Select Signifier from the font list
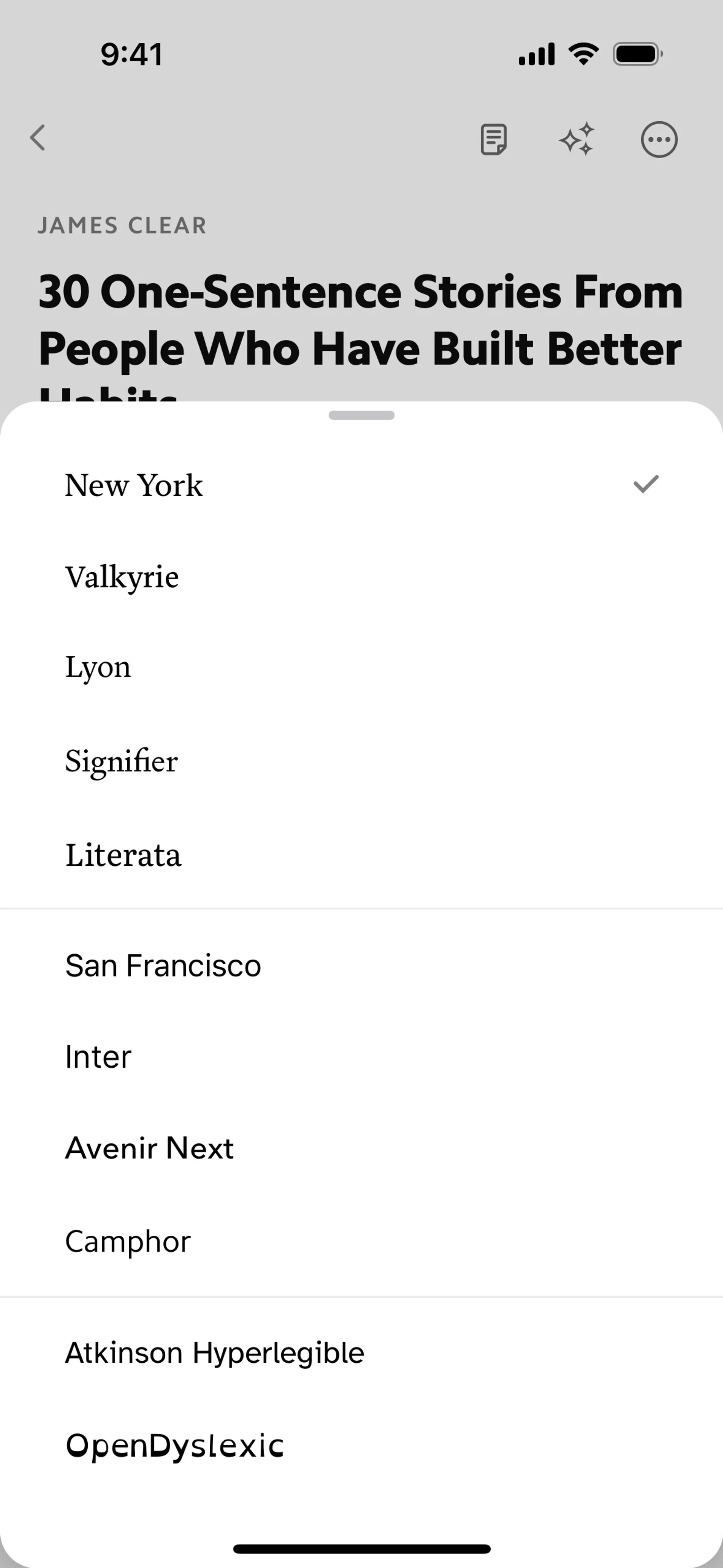The width and height of the screenshot is (723, 1568). (122, 761)
